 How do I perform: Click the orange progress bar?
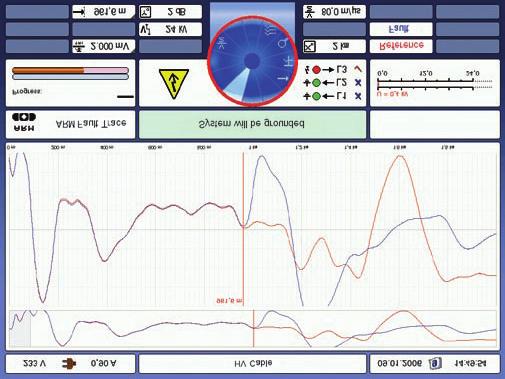[x=70, y=70]
